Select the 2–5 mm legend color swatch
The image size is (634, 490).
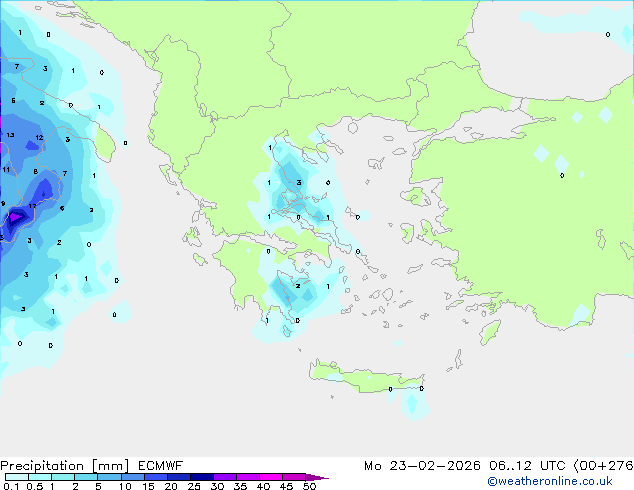tap(86, 477)
